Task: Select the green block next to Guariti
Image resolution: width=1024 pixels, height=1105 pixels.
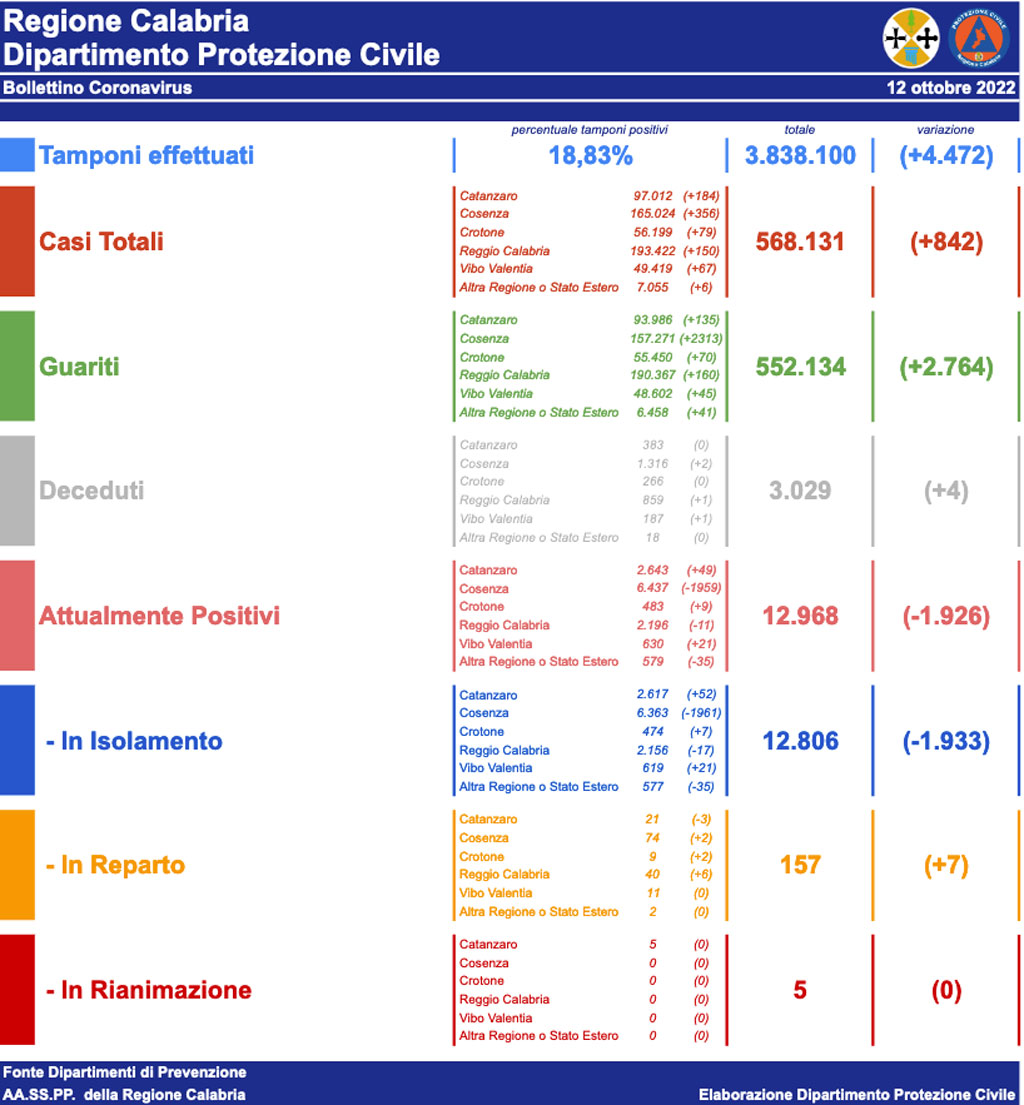Action: pos(17,366)
